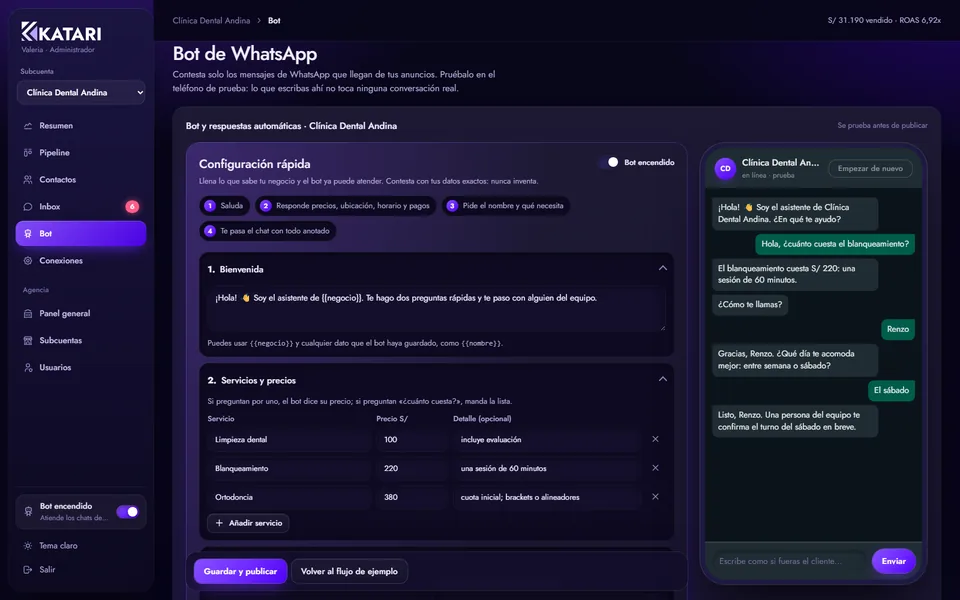The width and height of the screenshot is (960, 600).
Task: Open Pipeline in the sidebar
Action: click(81, 153)
